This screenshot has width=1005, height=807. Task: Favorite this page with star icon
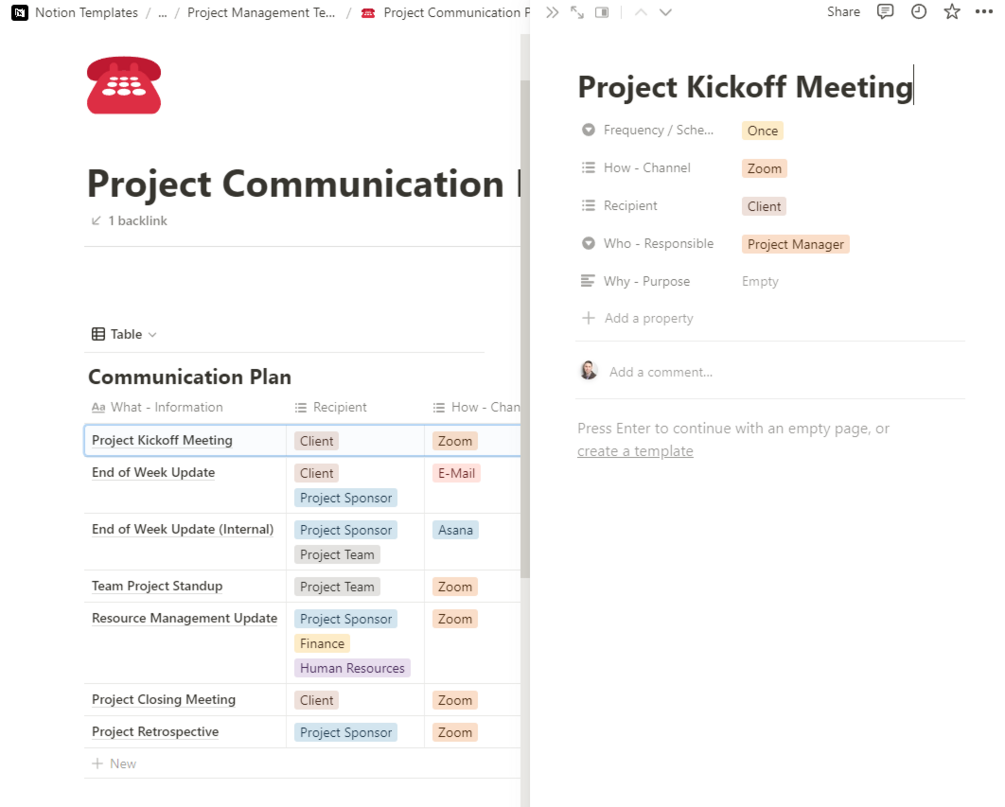click(951, 12)
